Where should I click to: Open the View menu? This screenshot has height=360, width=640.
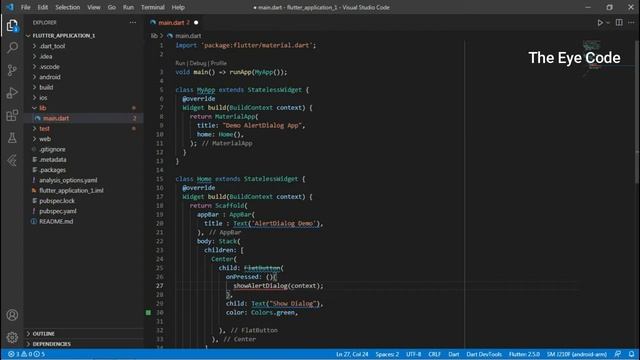(x=94, y=7)
